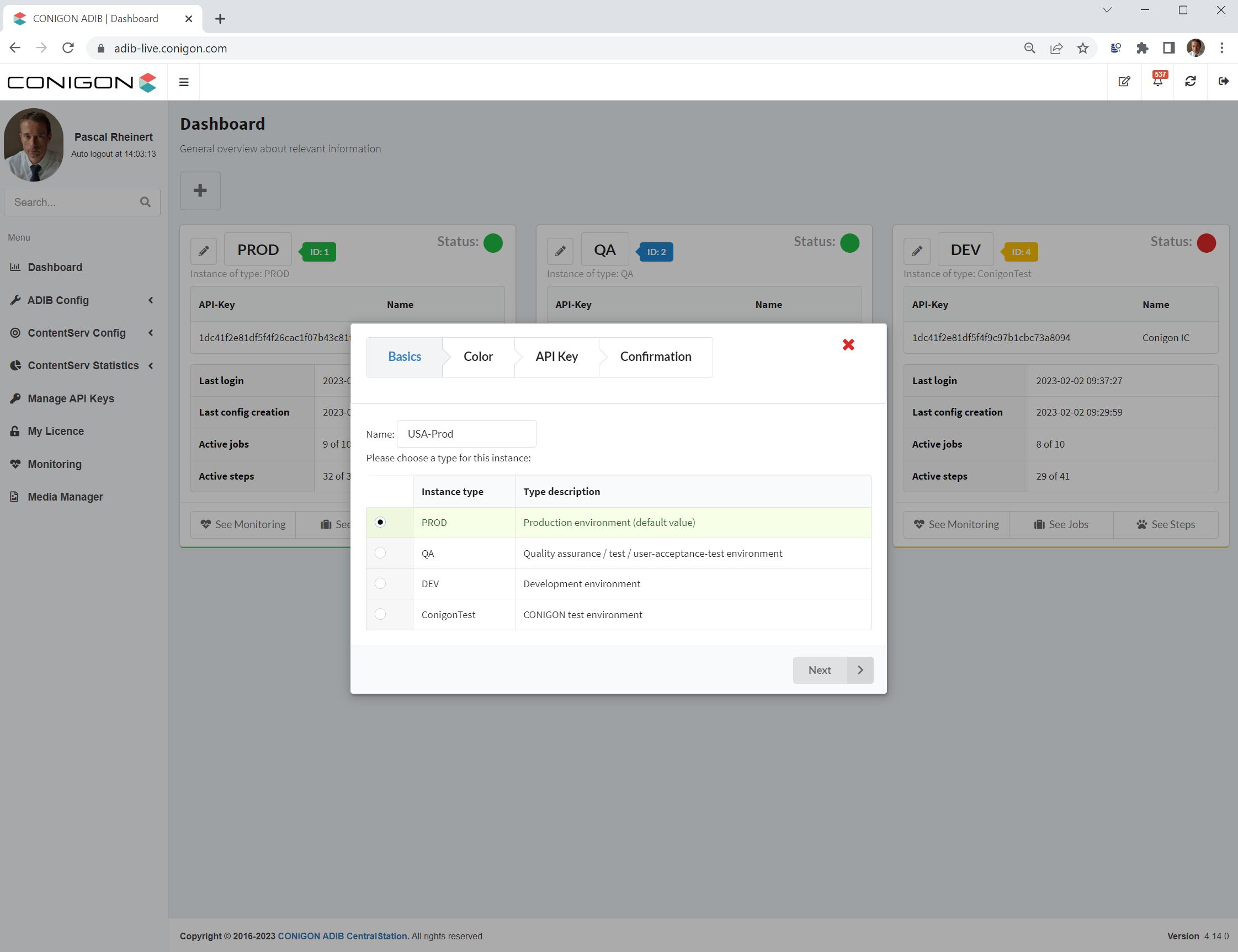Viewport: 1238px width, 952px height.
Task: Close the wizard with the red X
Action: (x=848, y=344)
